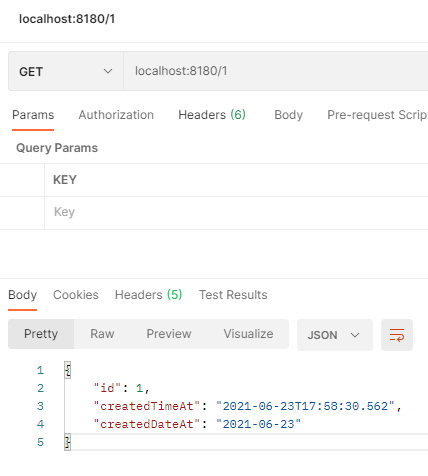
Task: Toggle word wrap icon in response pane
Action: (x=397, y=335)
